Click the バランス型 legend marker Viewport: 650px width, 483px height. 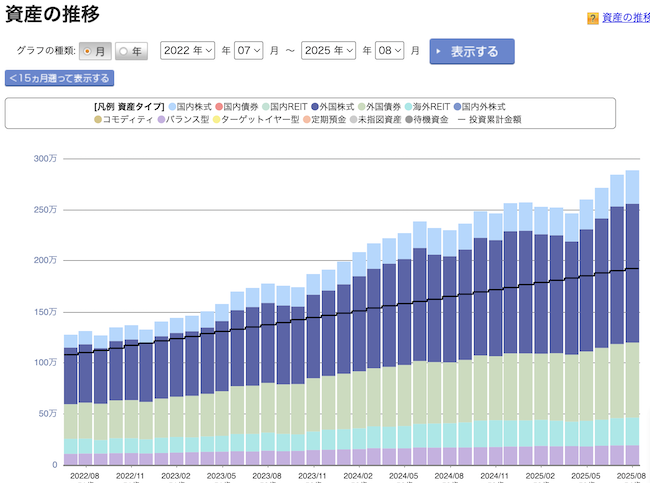pos(160,119)
